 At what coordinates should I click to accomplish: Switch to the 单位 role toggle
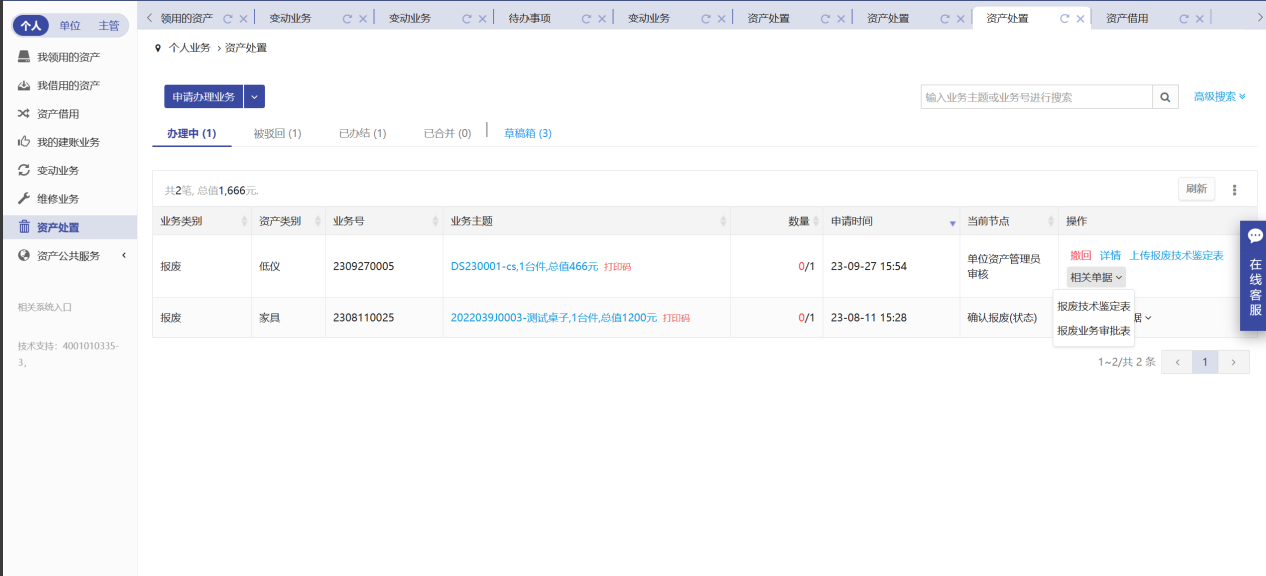(70, 26)
